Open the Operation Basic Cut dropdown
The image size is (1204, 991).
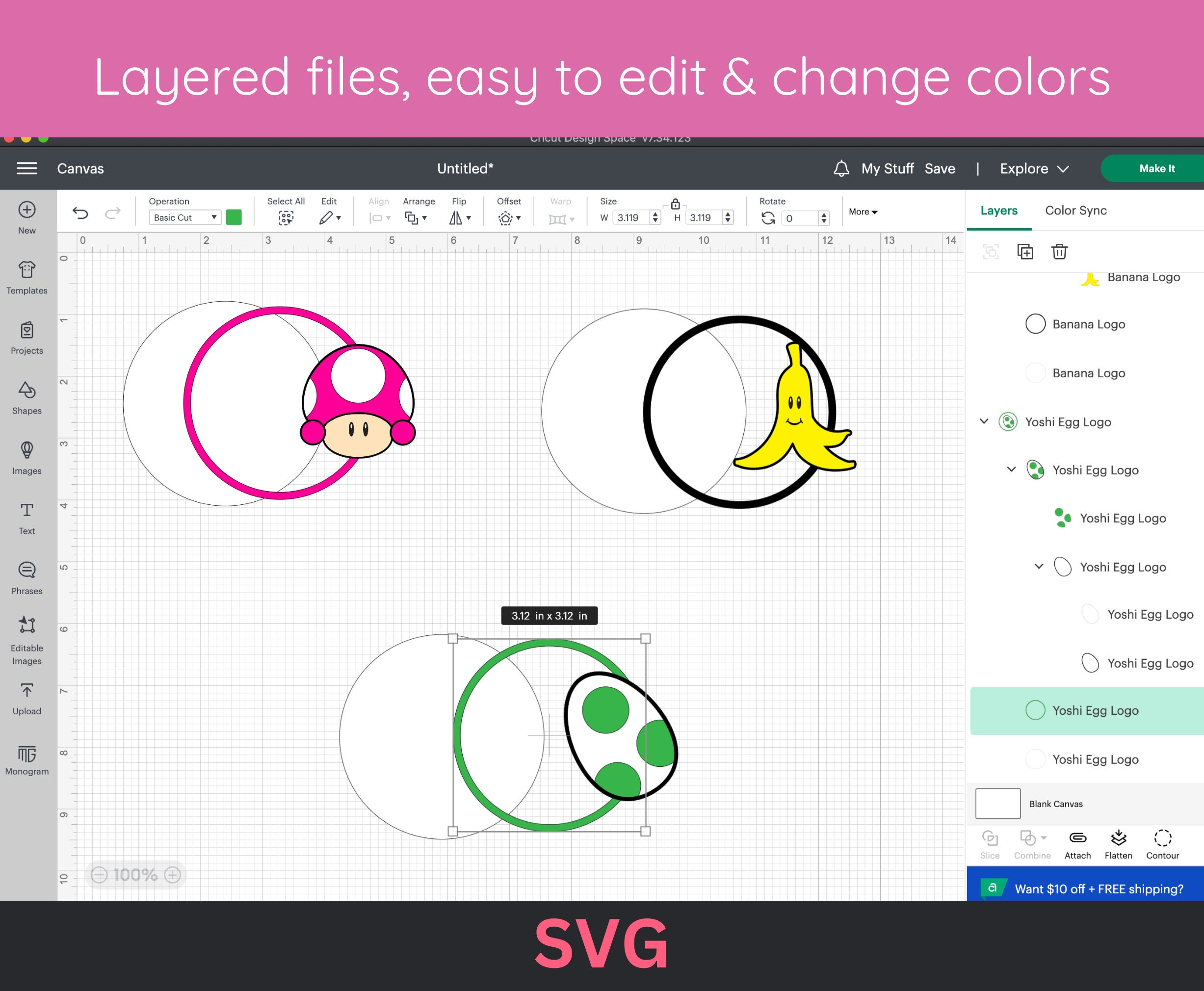click(x=184, y=217)
